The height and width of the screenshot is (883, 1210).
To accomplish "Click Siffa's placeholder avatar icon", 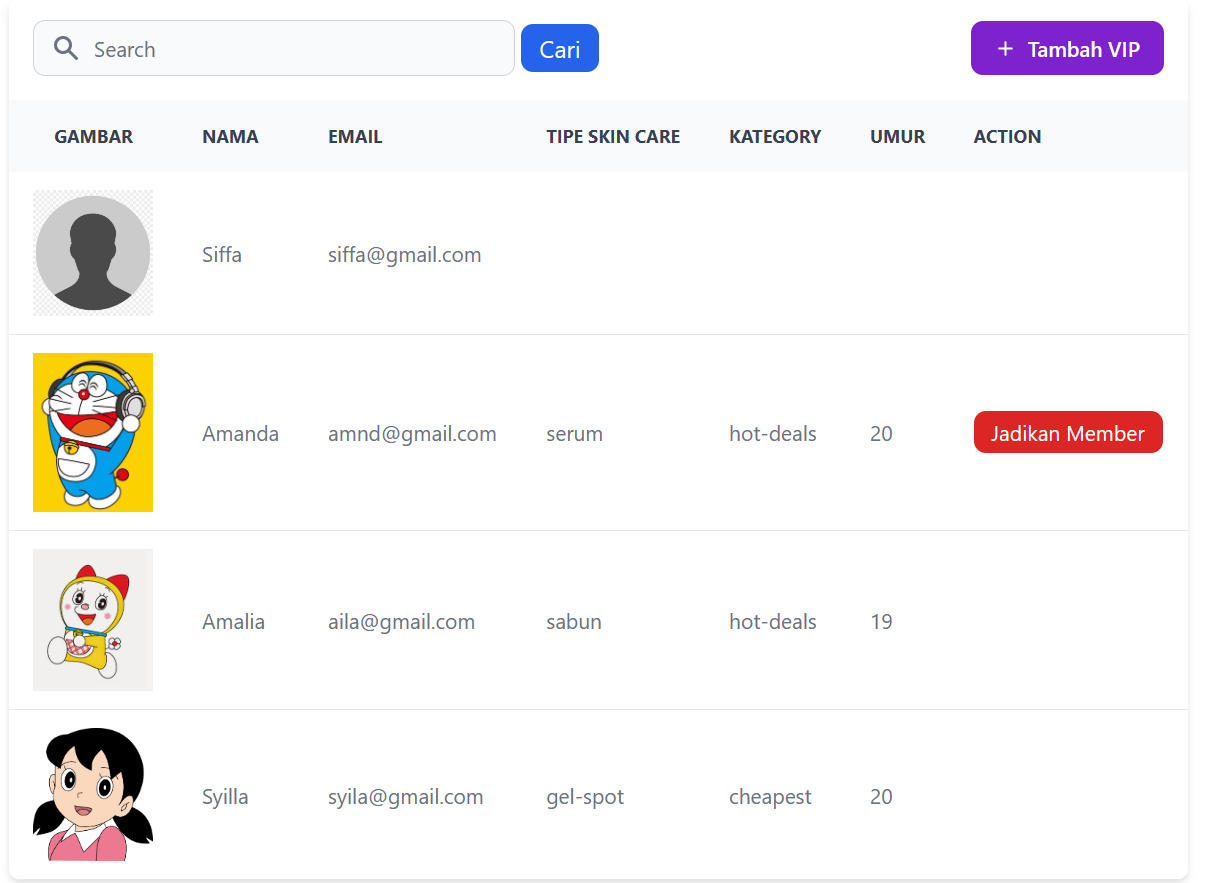I will coord(93,252).
